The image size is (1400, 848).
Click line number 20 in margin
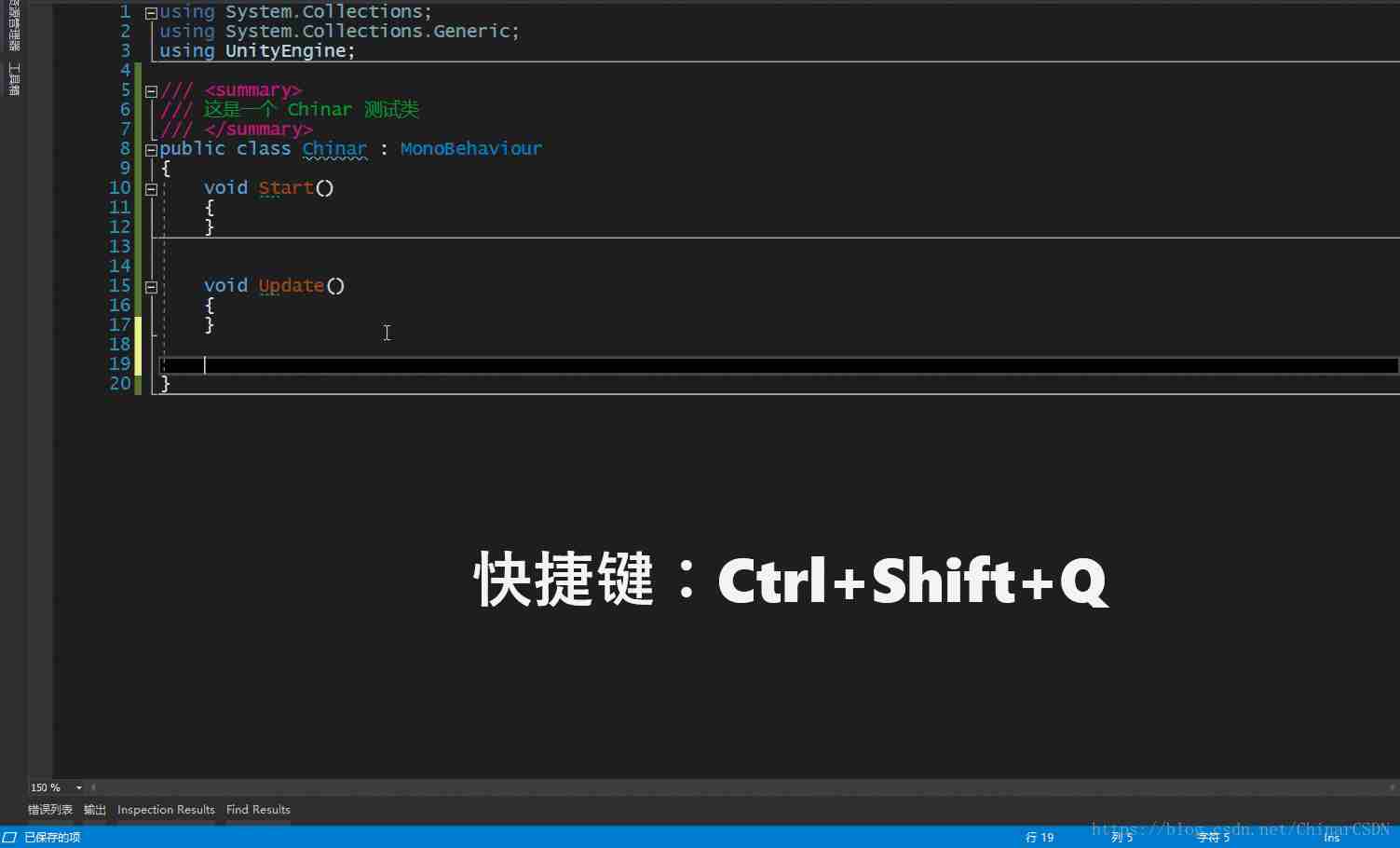point(120,384)
